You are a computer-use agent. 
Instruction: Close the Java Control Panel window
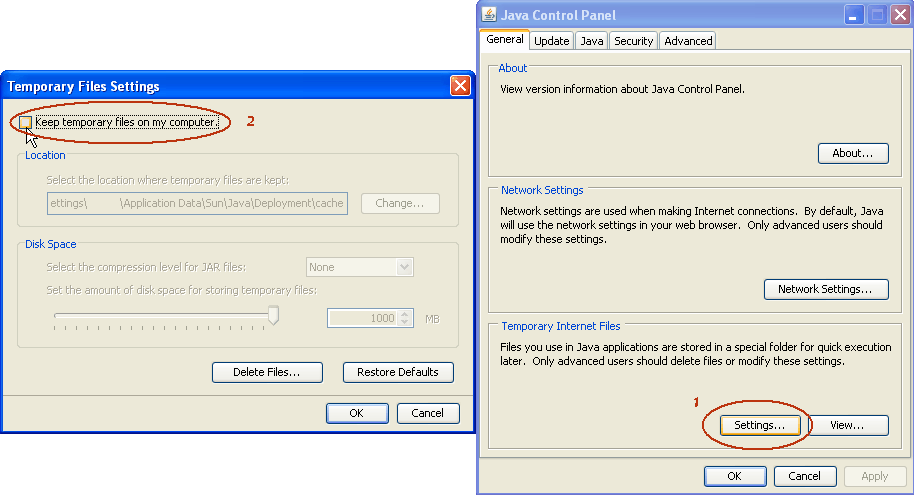click(901, 15)
